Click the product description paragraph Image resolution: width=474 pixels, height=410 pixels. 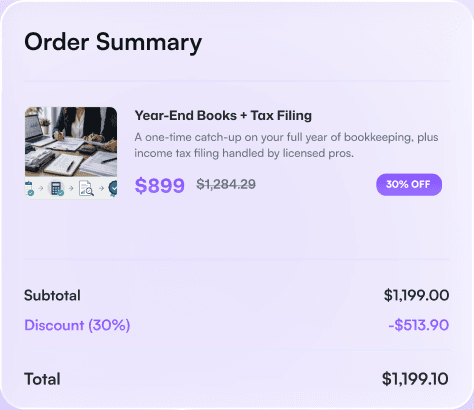286,145
